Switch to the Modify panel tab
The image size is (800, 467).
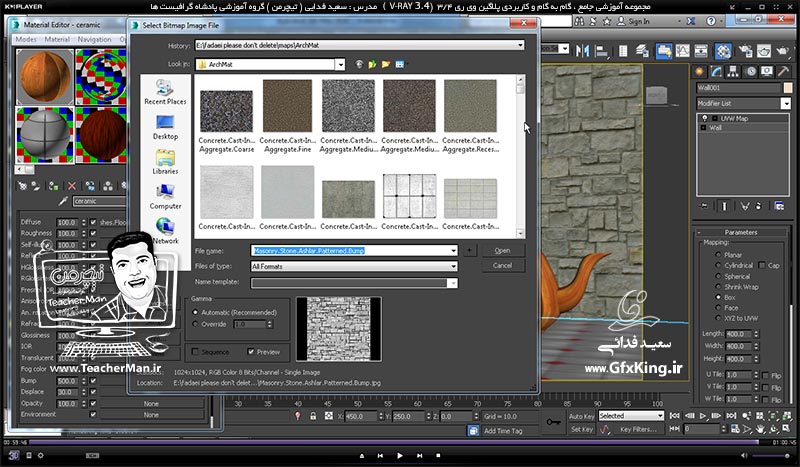coord(716,71)
